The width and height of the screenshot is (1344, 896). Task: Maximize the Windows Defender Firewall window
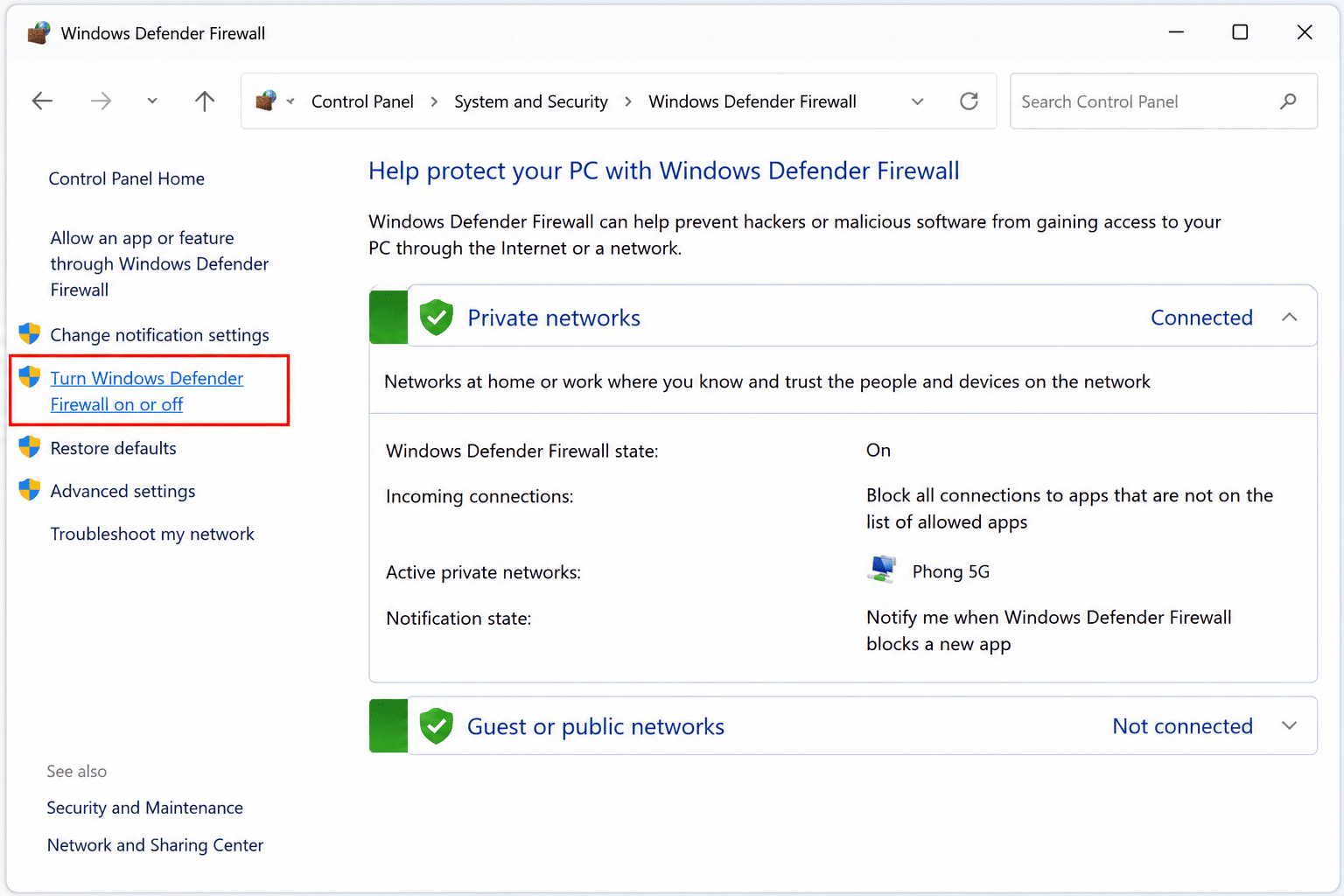pyautogui.click(x=1240, y=32)
